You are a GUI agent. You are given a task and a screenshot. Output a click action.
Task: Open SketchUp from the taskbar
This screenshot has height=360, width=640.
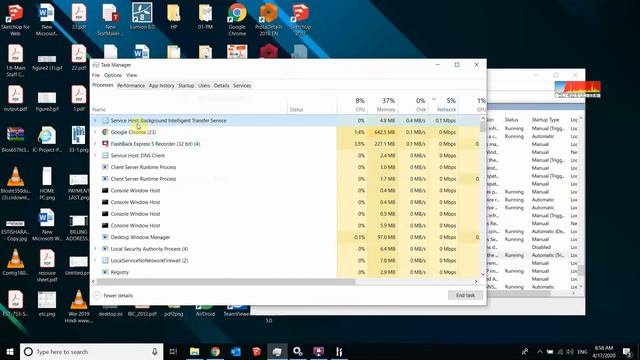(256, 351)
